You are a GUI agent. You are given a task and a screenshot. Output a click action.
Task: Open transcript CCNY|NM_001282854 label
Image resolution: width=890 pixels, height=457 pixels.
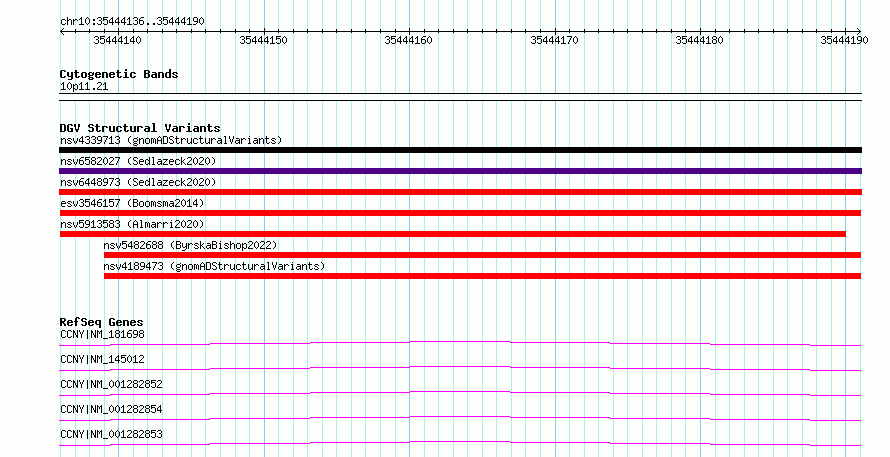point(111,409)
